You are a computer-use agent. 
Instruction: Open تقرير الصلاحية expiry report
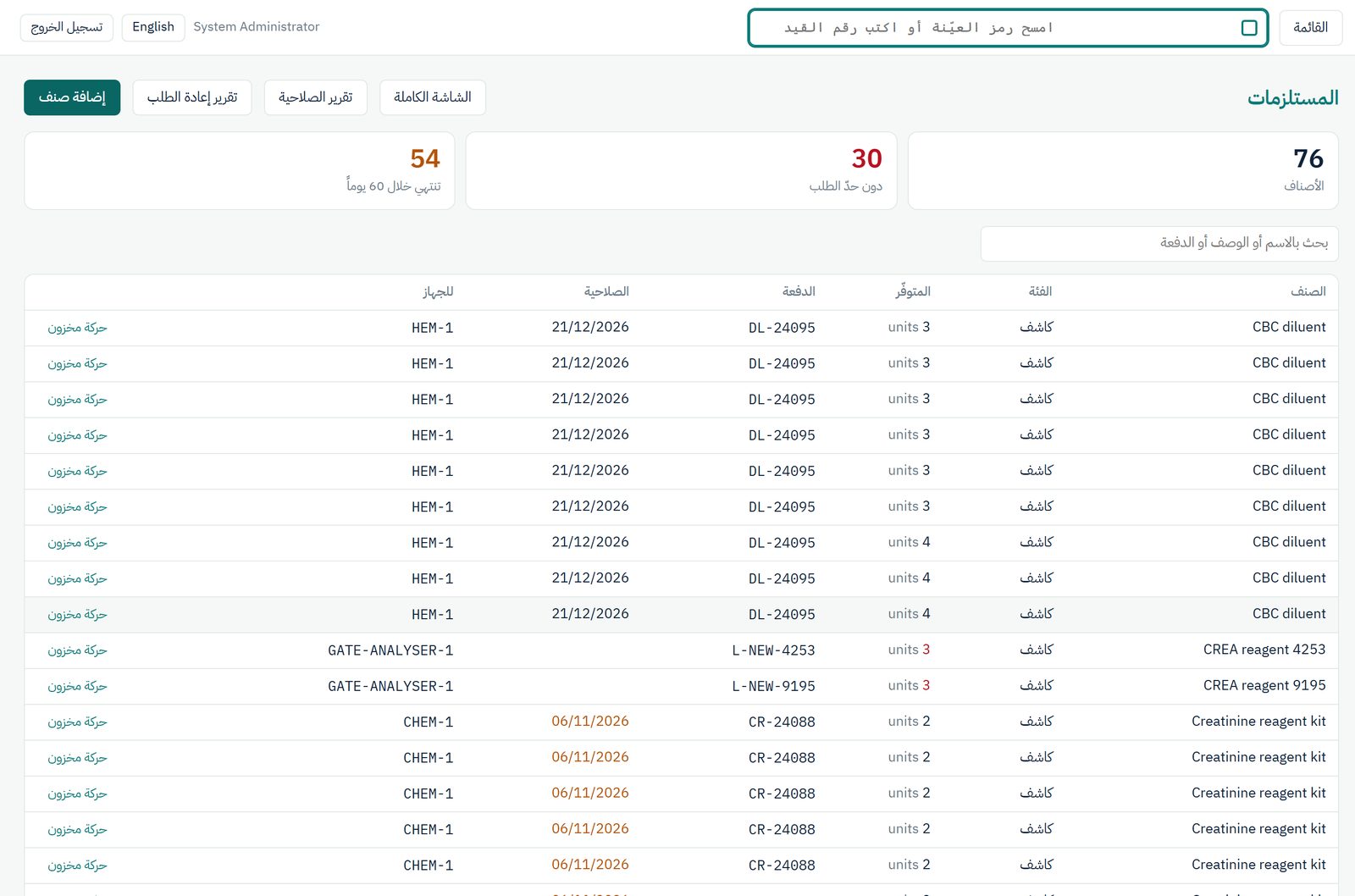click(x=316, y=97)
